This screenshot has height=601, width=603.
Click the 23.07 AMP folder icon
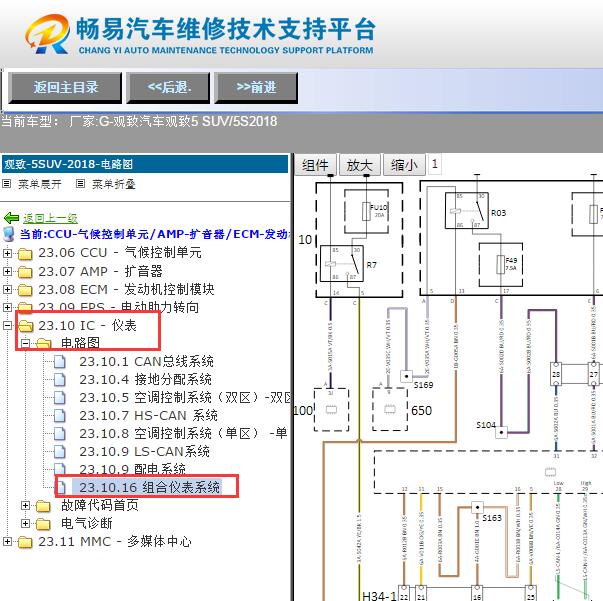pyautogui.click(x=25, y=271)
